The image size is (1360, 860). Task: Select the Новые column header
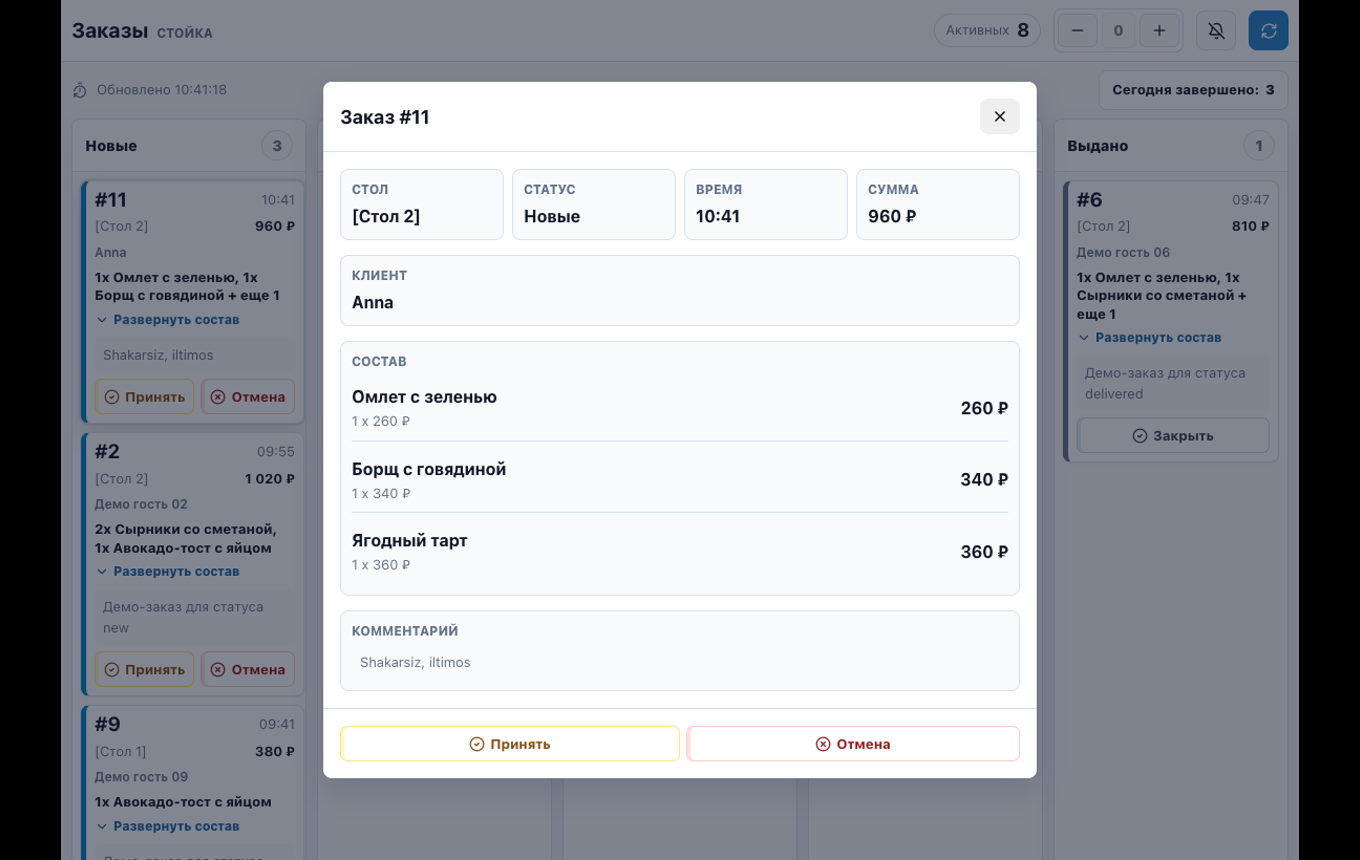coord(111,146)
